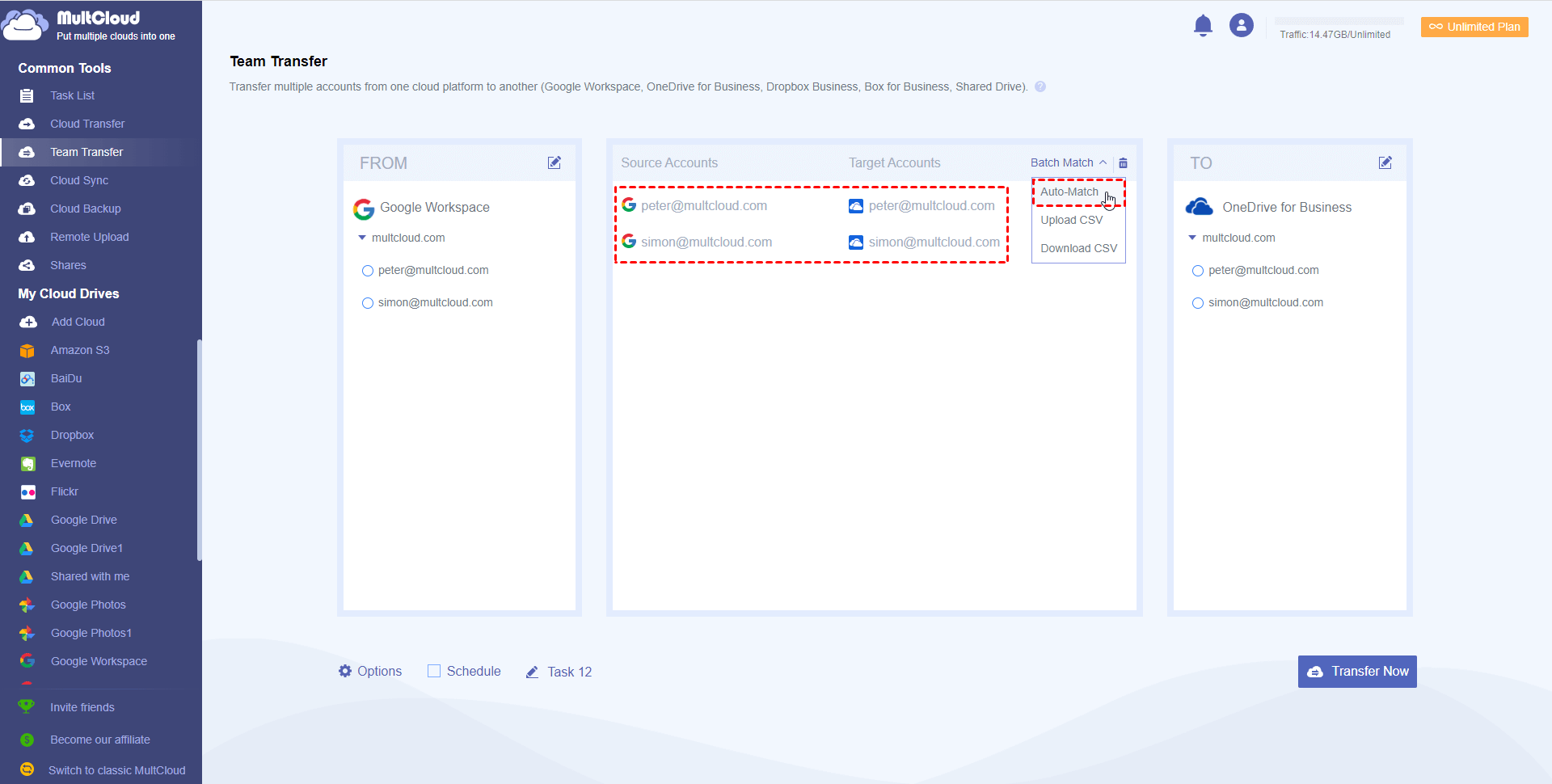Click the Box drive icon
This screenshot has height=784, width=1552.
(x=27, y=407)
